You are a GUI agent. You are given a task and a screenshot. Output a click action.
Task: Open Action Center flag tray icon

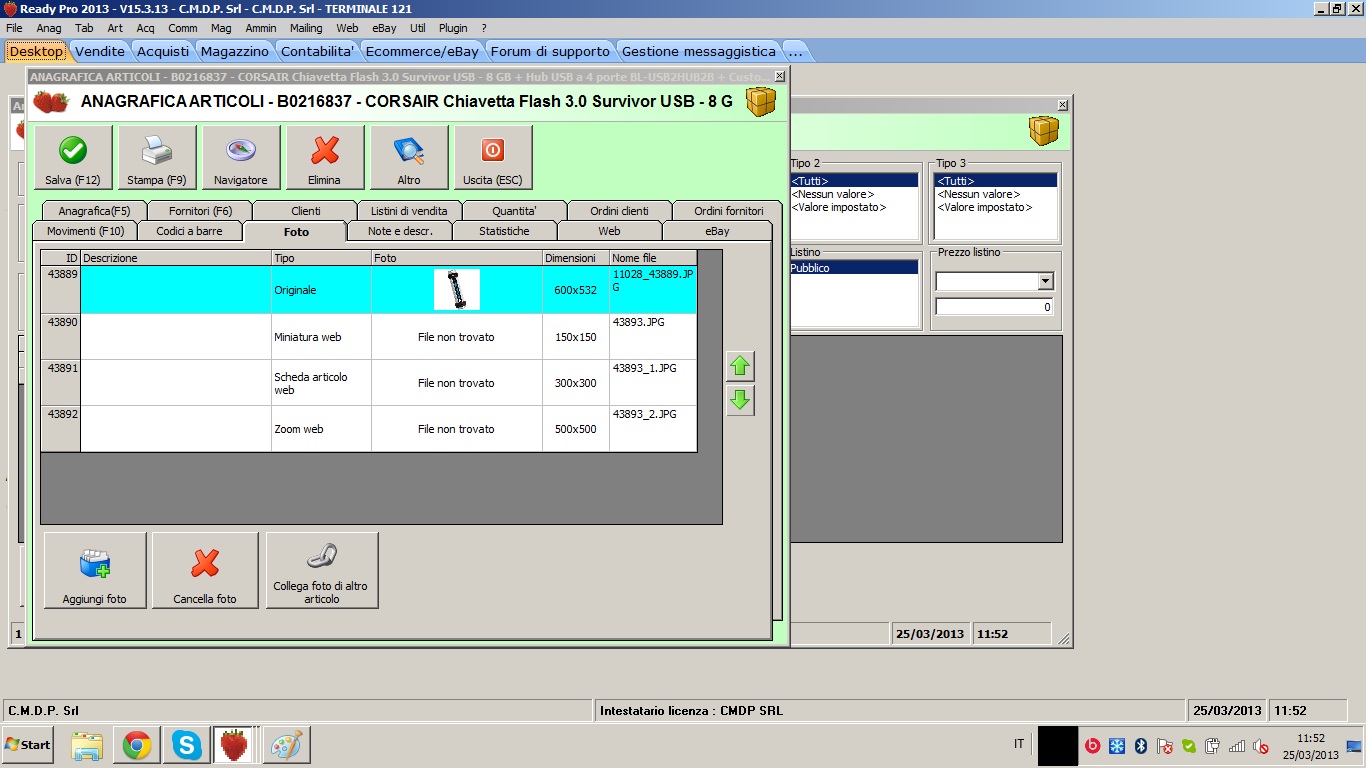coord(1164,745)
